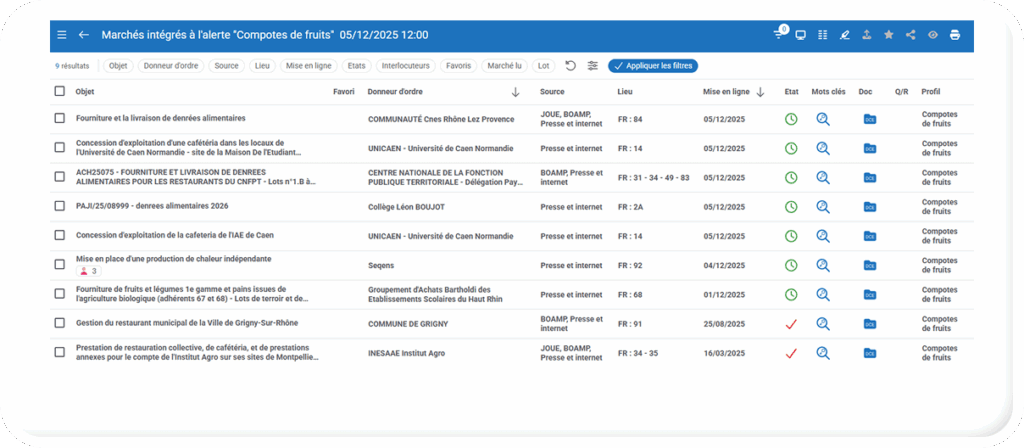Image resolution: width=1024 pixels, height=448 pixels.
Task: Open the Interlocuteurs filter chip
Action: (405, 66)
